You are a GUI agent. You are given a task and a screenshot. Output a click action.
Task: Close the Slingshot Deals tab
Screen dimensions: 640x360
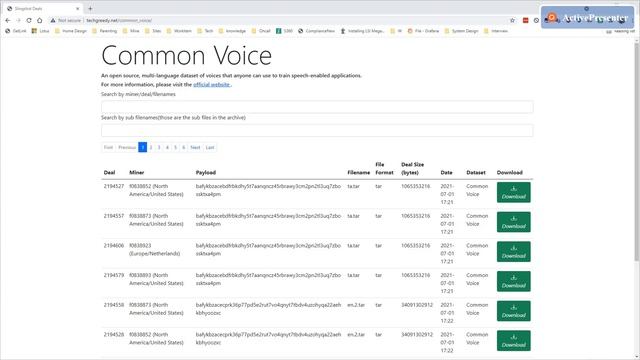78,8
